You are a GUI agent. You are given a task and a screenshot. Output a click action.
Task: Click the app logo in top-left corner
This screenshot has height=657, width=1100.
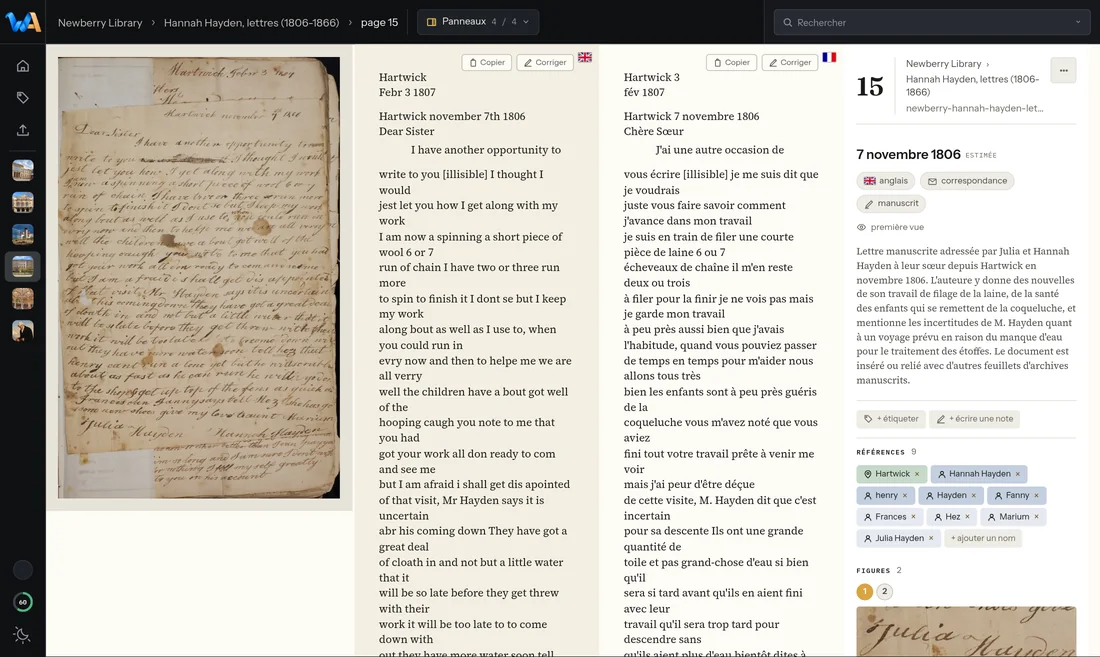pos(22,22)
